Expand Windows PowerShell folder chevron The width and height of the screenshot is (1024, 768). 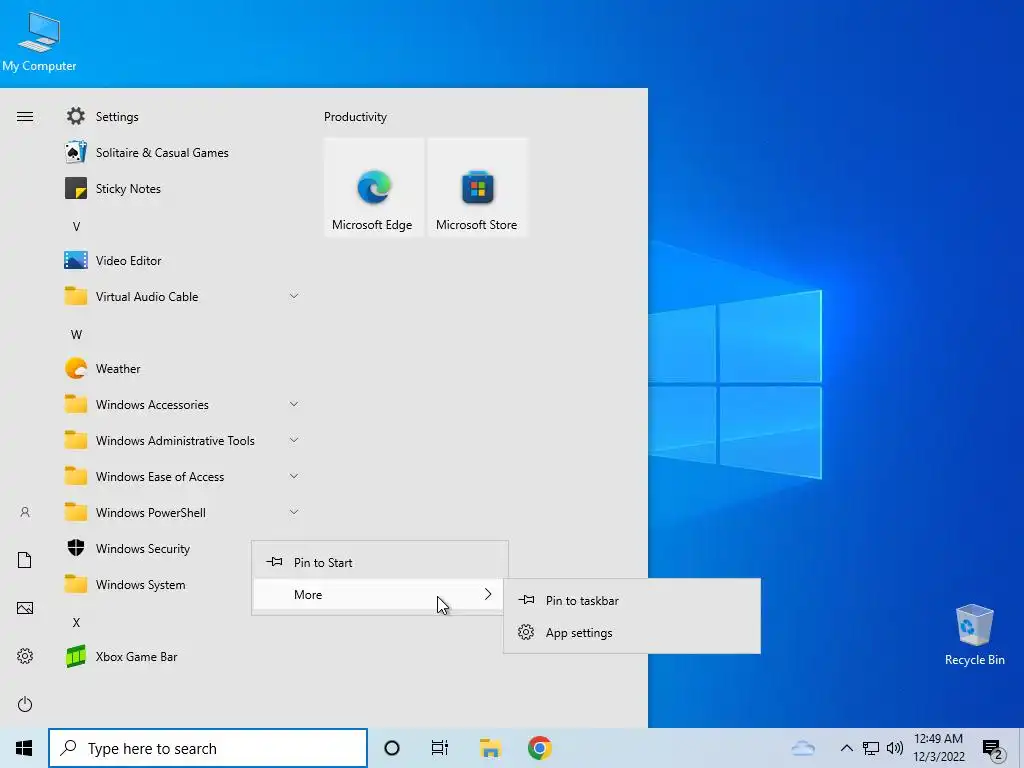(294, 512)
